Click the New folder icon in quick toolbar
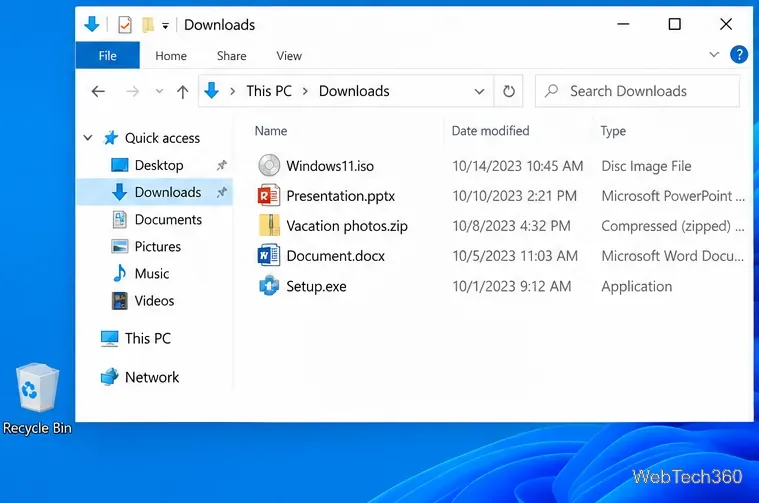Viewport: 759px width, 503px height. coord(148,25)
